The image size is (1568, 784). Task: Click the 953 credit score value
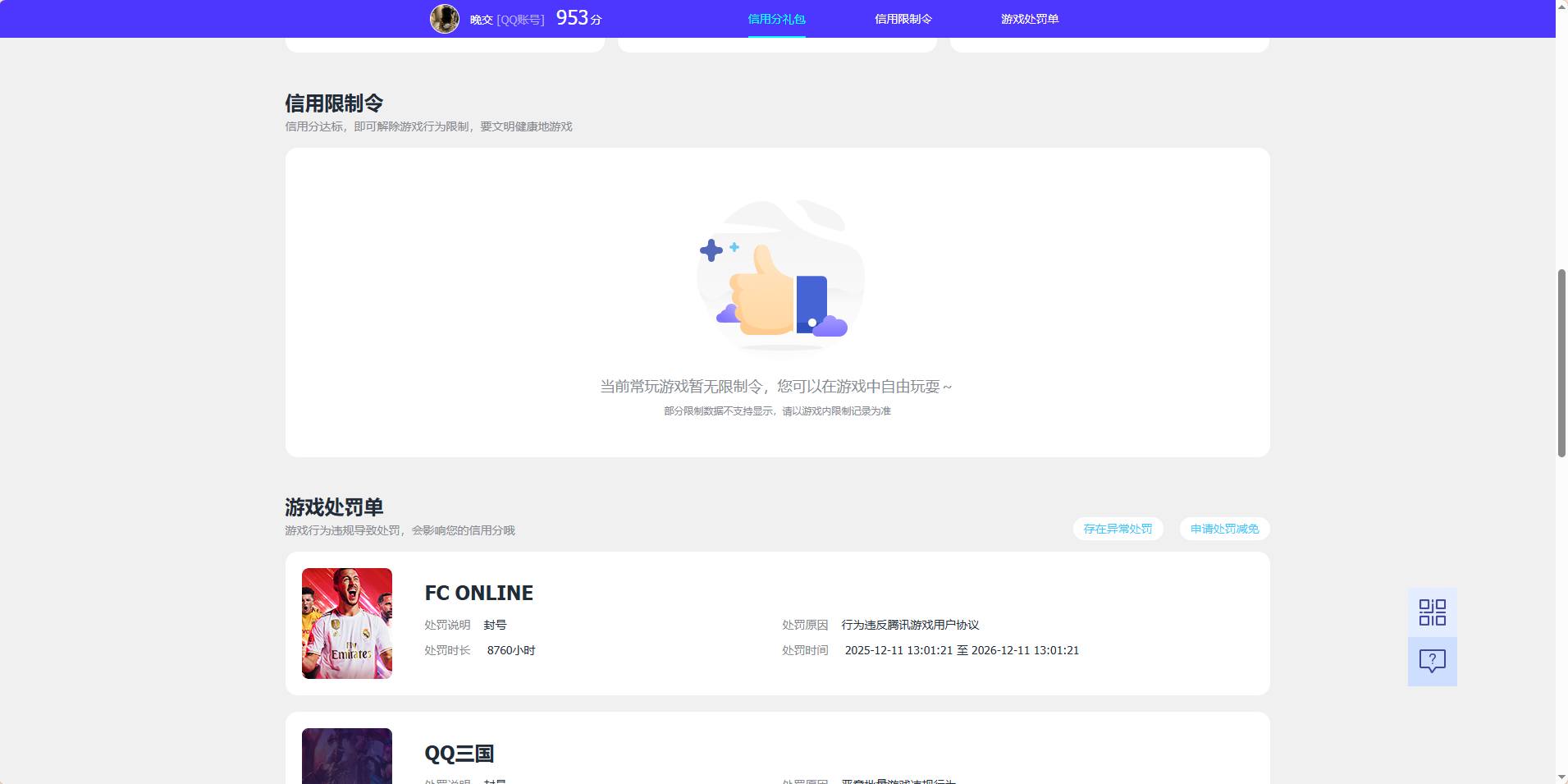click(x=572, y=17)
